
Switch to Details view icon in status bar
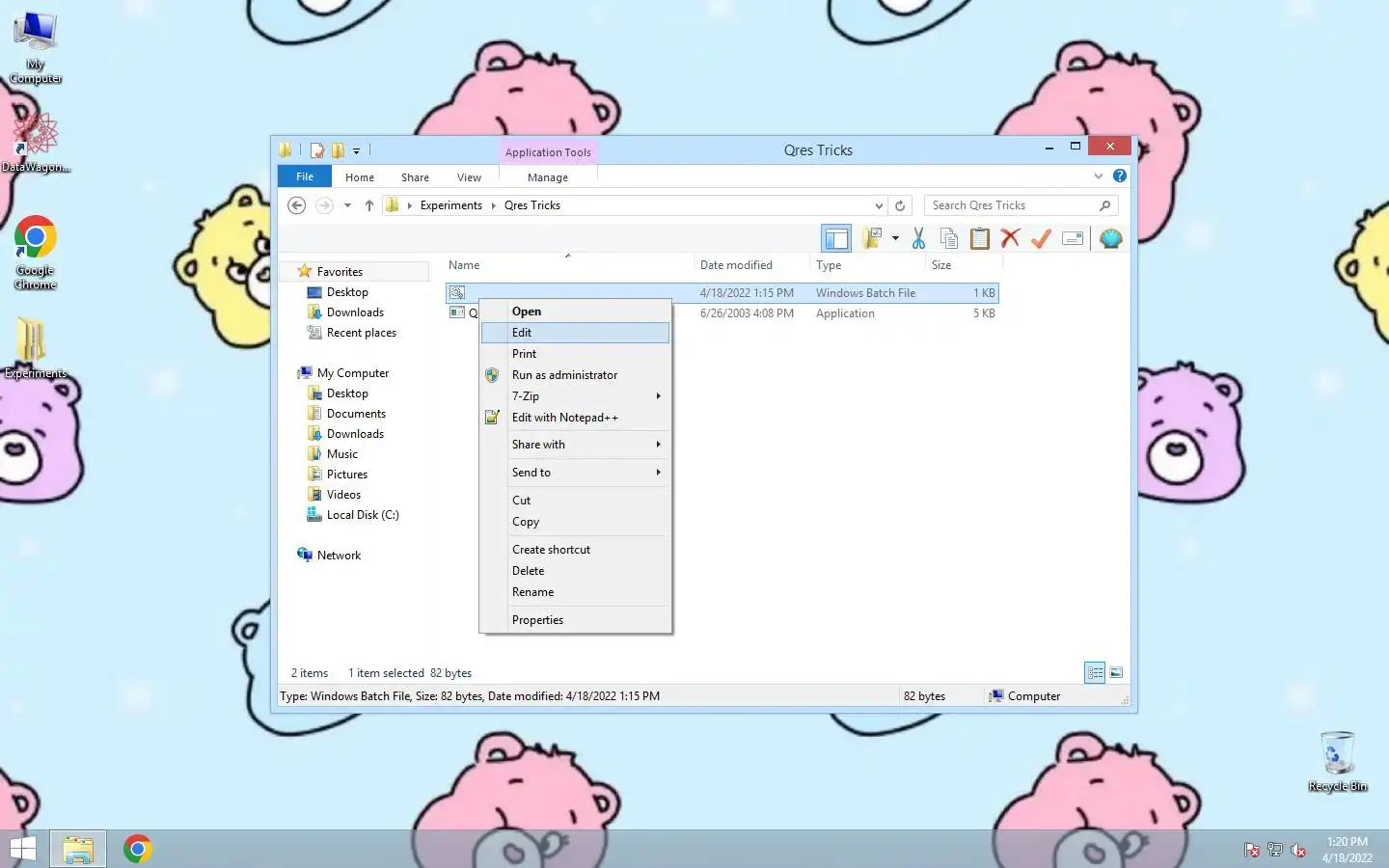point(1095,673)
